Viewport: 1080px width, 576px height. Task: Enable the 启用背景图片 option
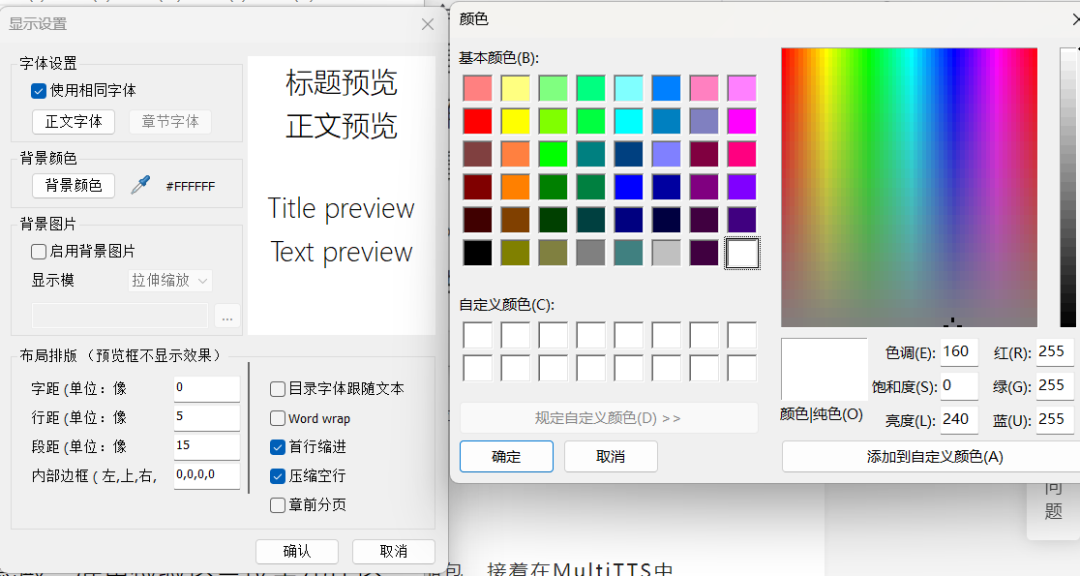pos(38,251)
